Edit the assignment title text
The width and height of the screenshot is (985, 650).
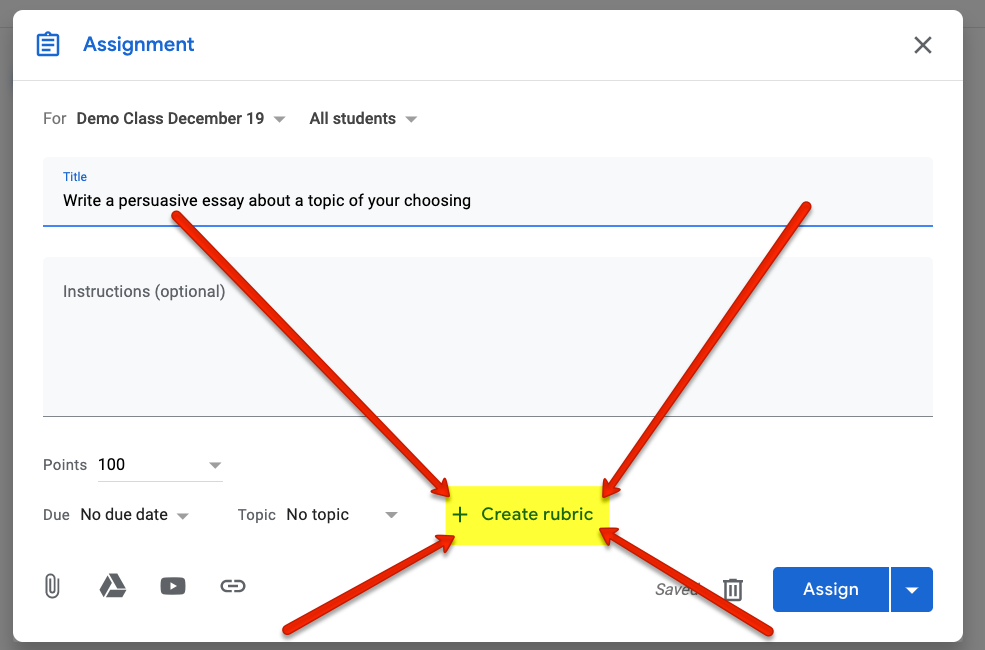(266, 200)
